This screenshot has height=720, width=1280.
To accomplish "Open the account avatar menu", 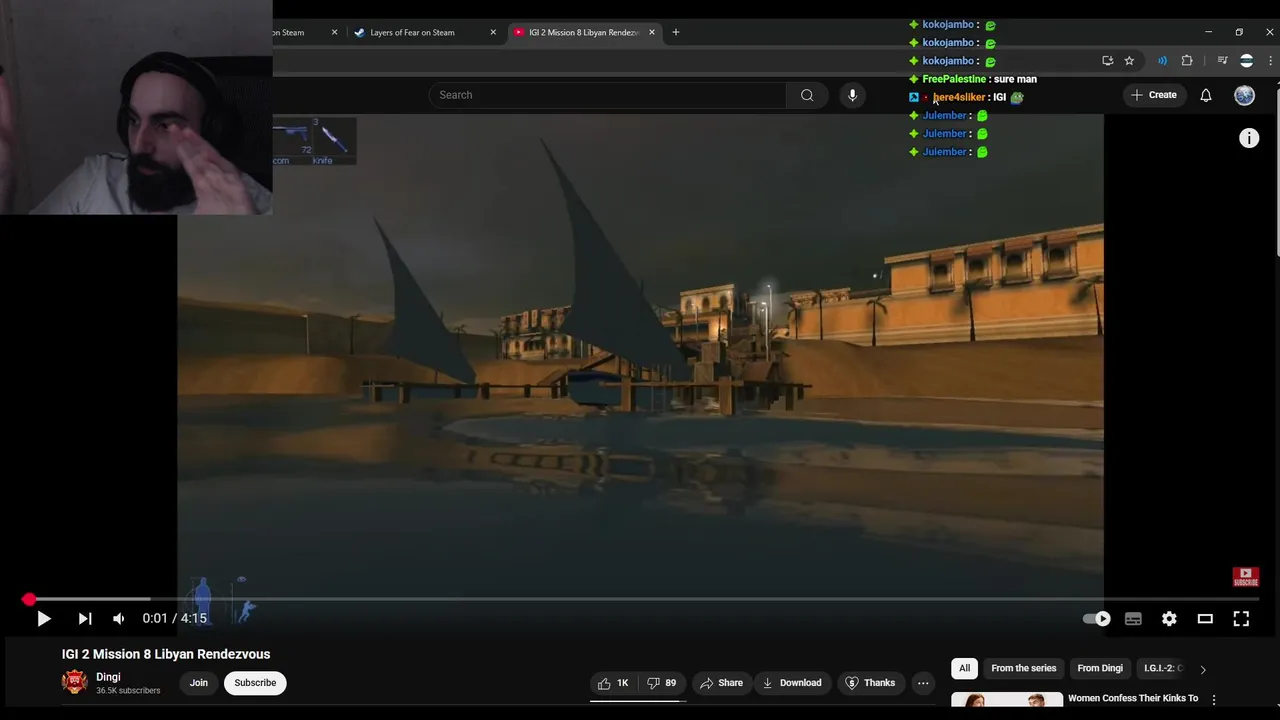I will 1244,95.
